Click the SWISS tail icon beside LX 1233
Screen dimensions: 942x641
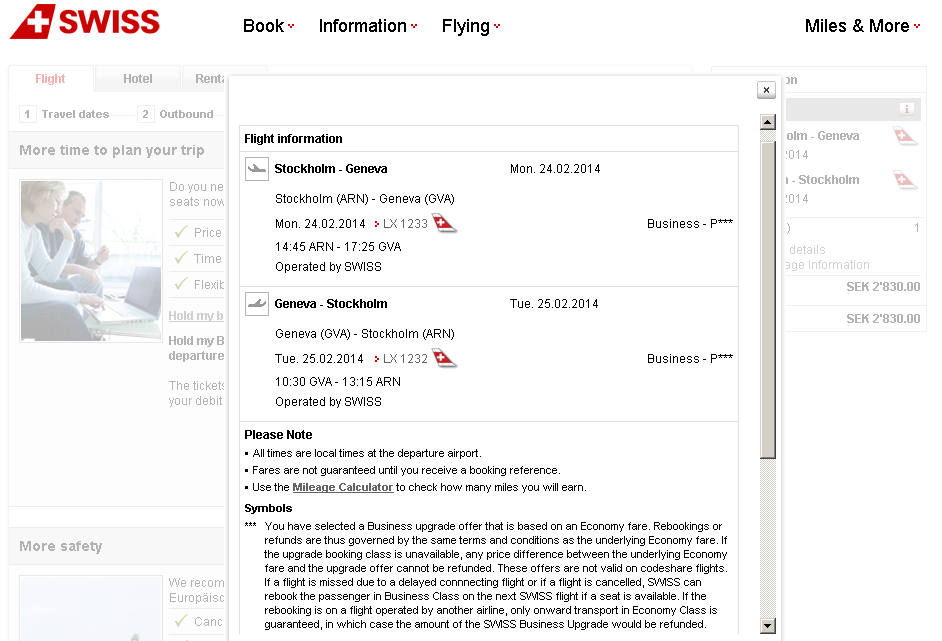tap(444, 223)
